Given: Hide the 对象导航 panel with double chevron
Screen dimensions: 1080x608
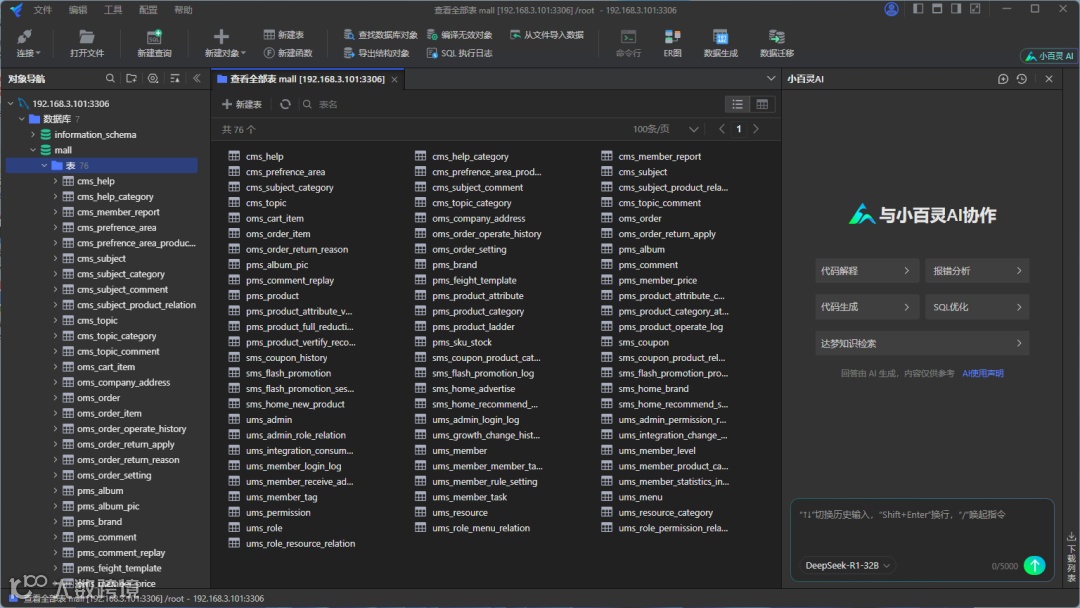Looking at the screenshot, I should pos(197,78).
